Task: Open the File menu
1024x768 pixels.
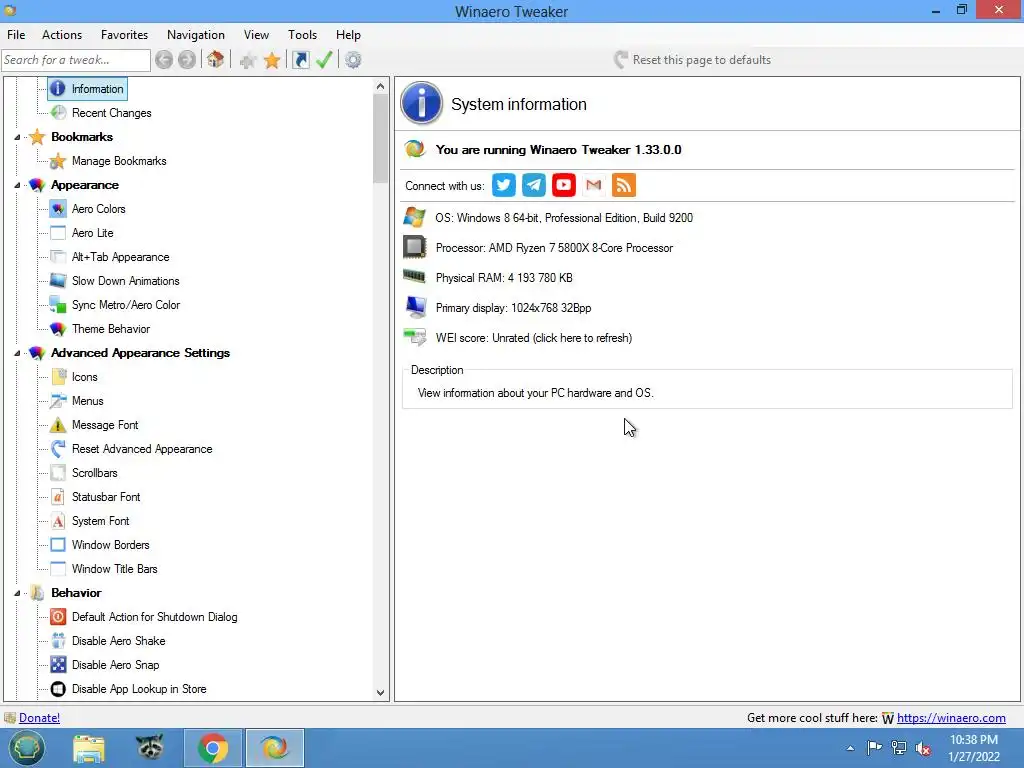Action: pyautogui.click(x=16, y=35)
